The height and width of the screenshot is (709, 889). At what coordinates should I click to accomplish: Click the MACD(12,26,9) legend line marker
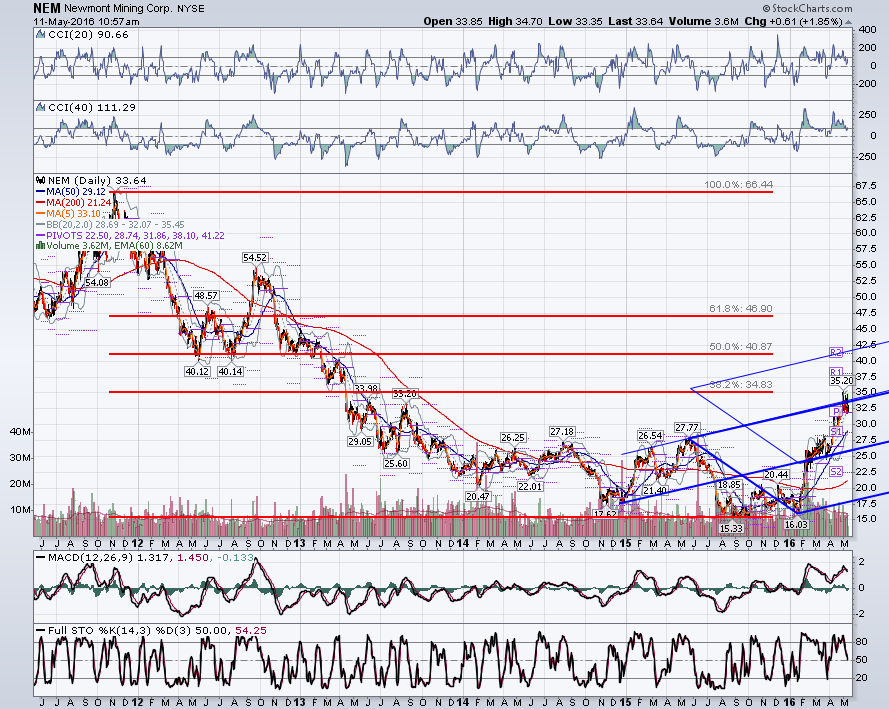[40, 557]
